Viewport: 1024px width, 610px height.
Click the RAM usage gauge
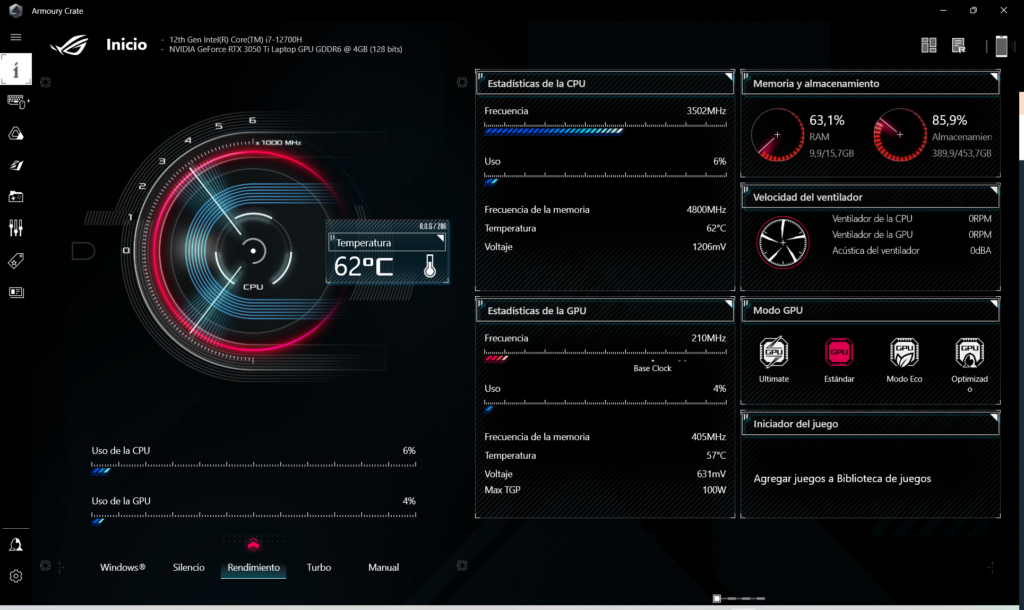click(777, 135)
